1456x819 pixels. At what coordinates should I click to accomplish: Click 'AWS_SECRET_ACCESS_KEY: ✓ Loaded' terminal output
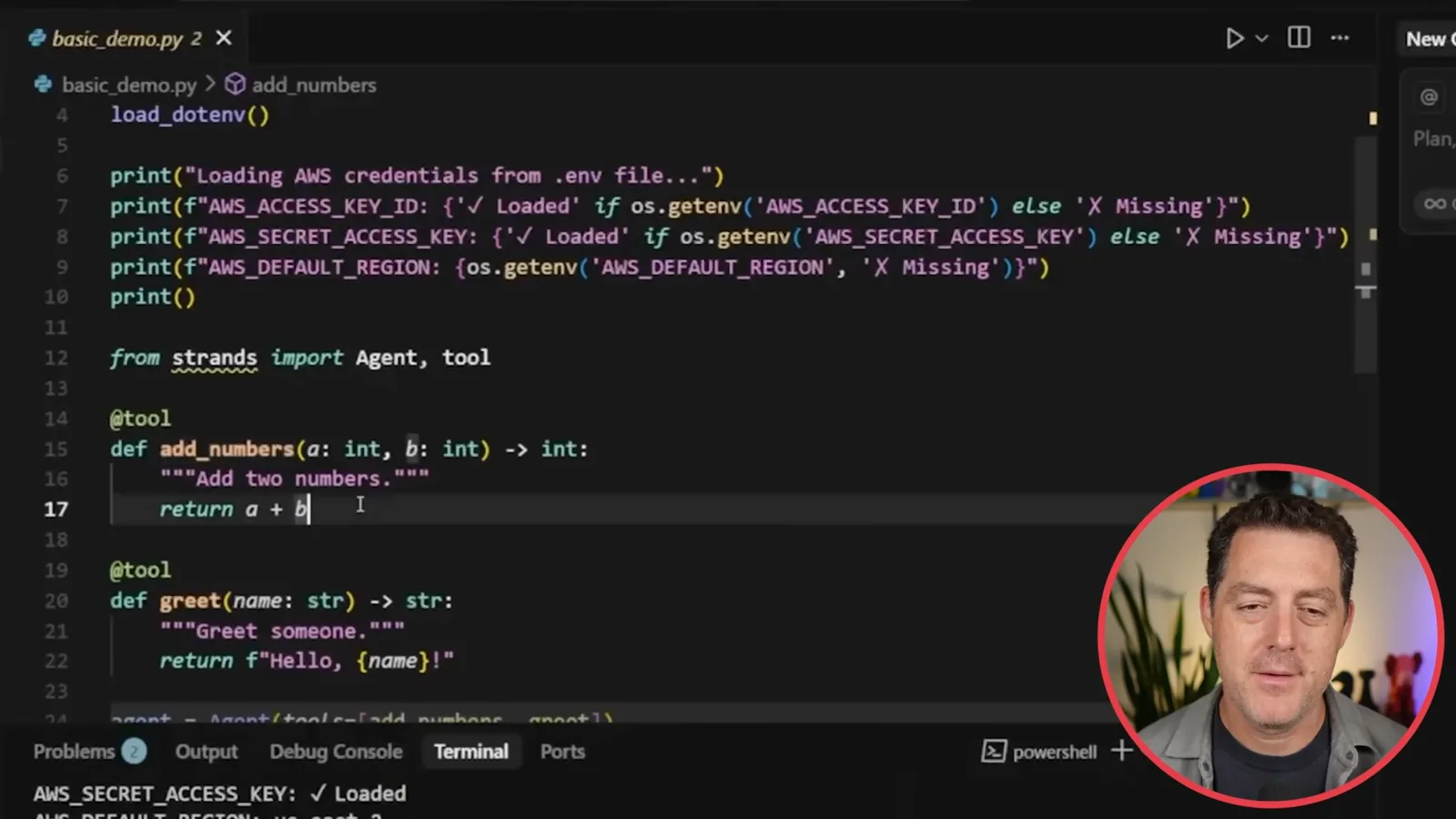tap(219, 794)
